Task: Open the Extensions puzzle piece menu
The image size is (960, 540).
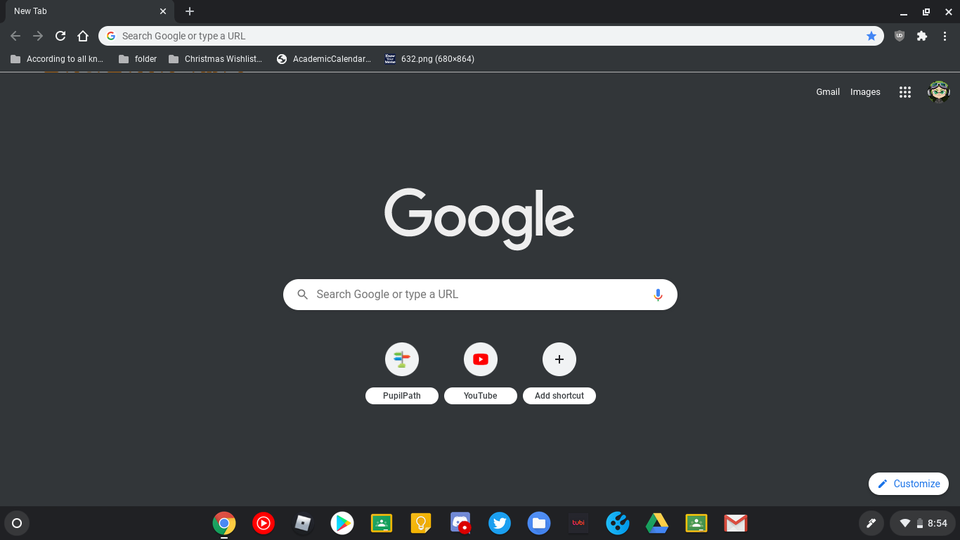Action: tap(922, 36)
